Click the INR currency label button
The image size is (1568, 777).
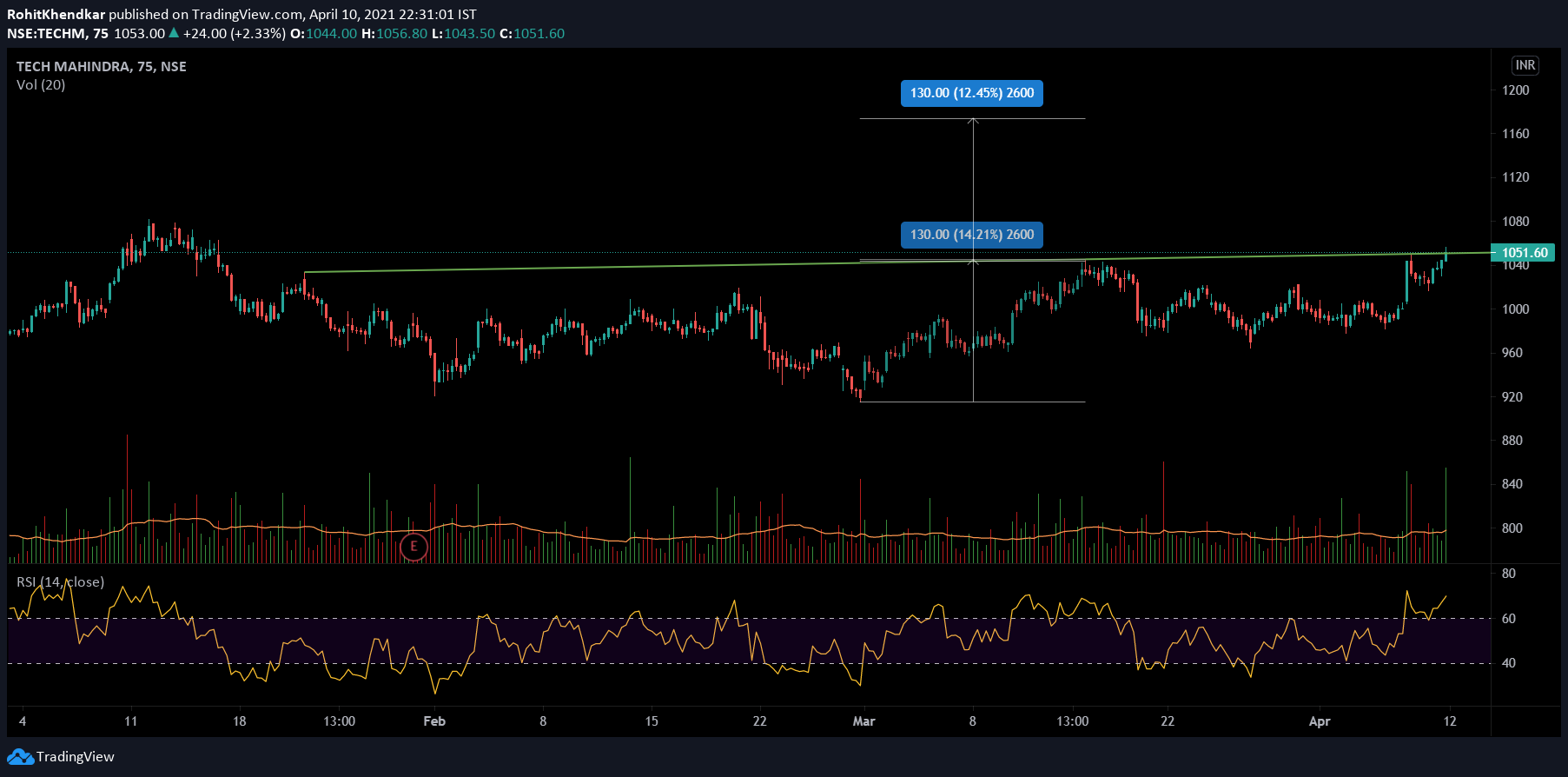pyautogui.click(x=1525, y=65)
